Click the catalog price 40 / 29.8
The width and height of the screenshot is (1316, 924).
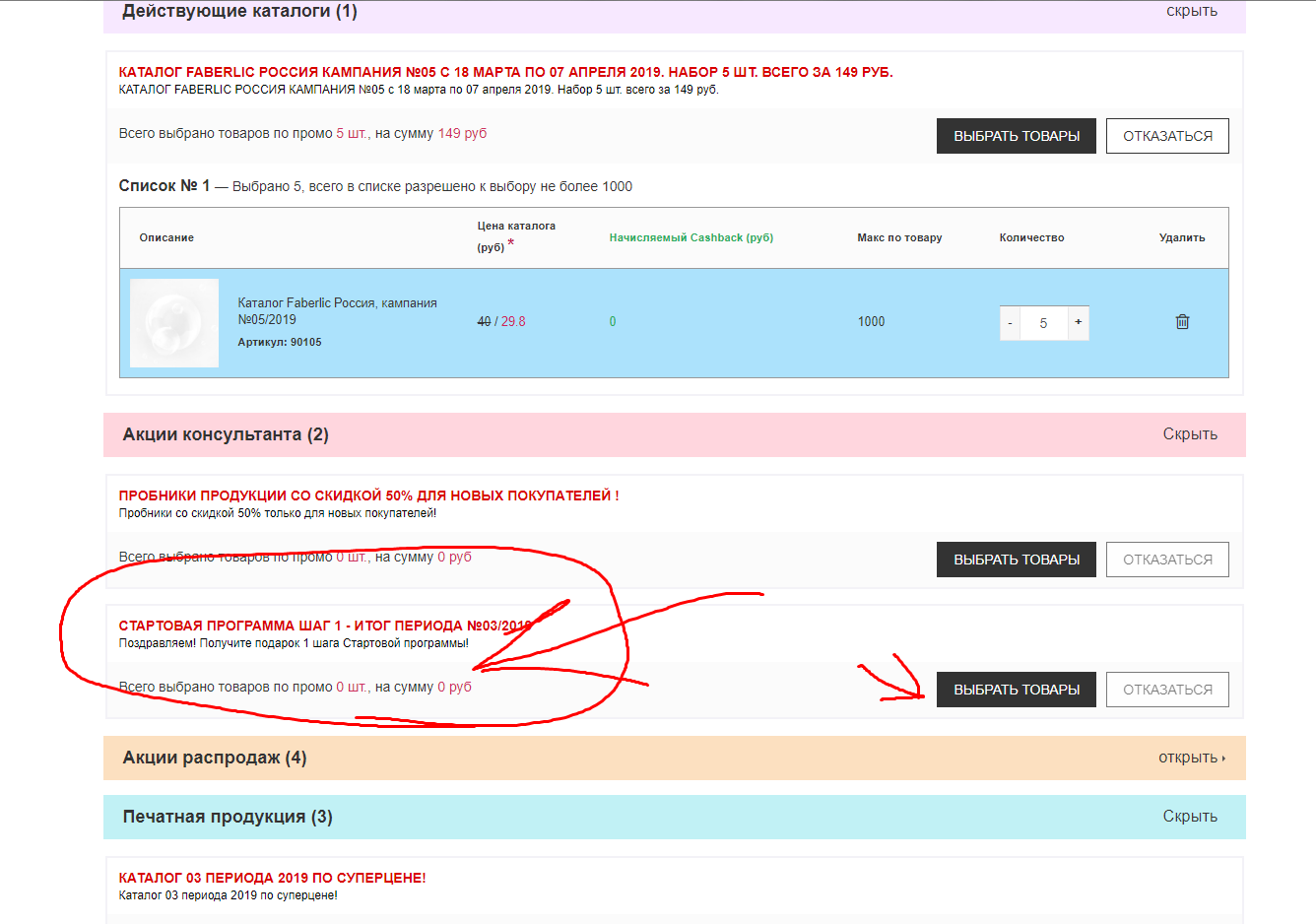501,321
